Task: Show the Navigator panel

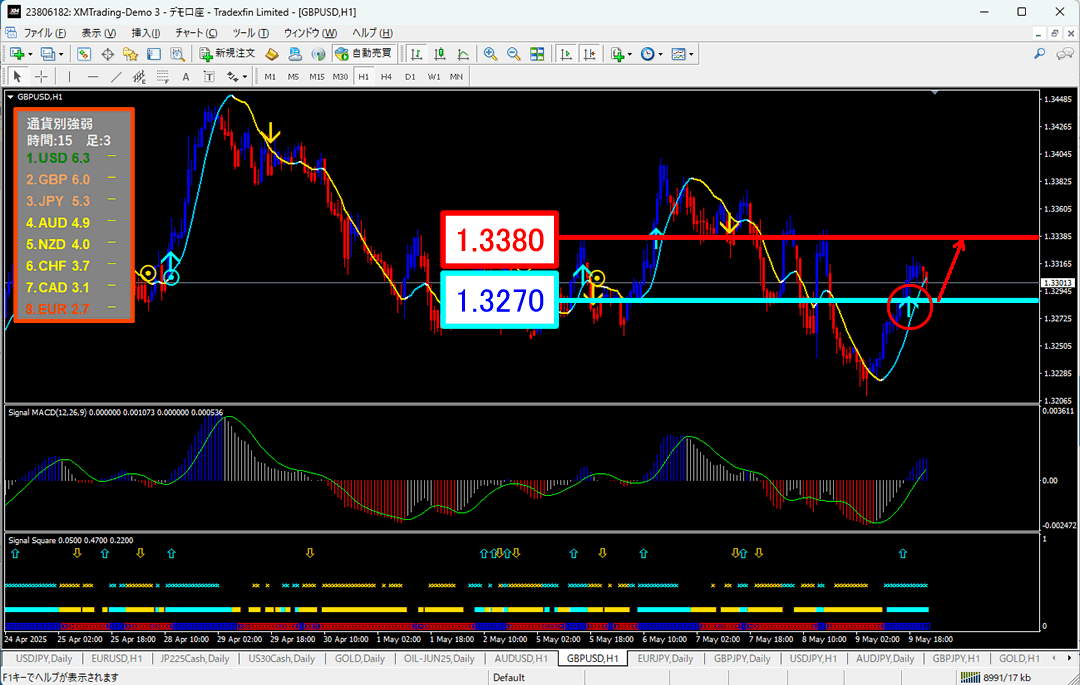Action: coord(130,54)
